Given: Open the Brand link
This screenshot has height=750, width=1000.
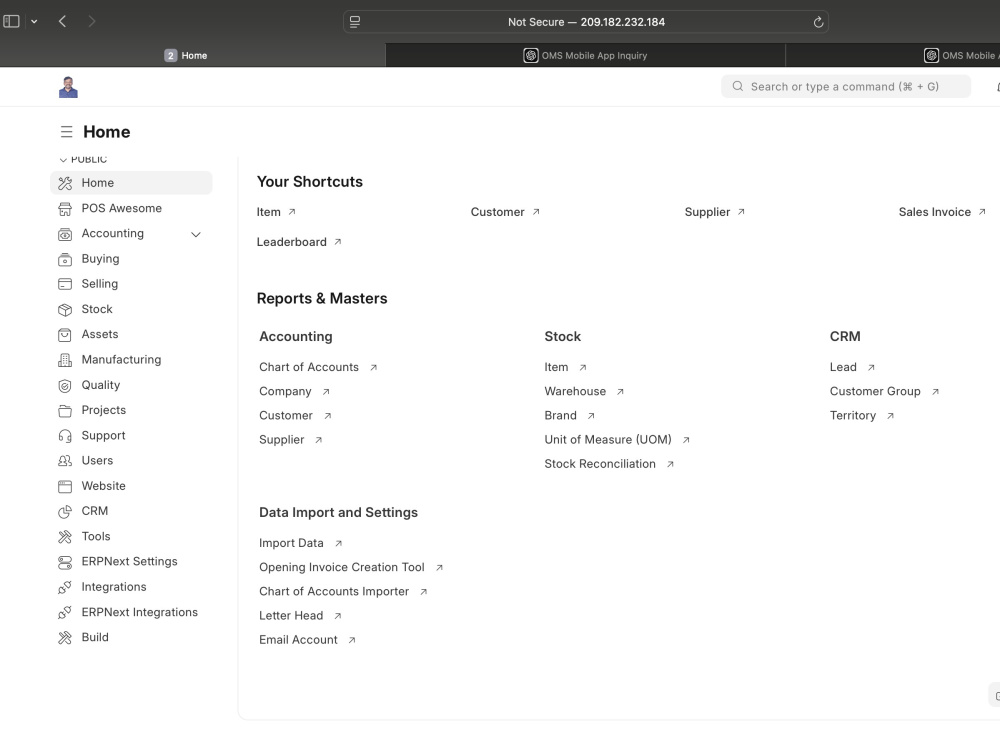Looking at the screenshot, I should point(570,416).
